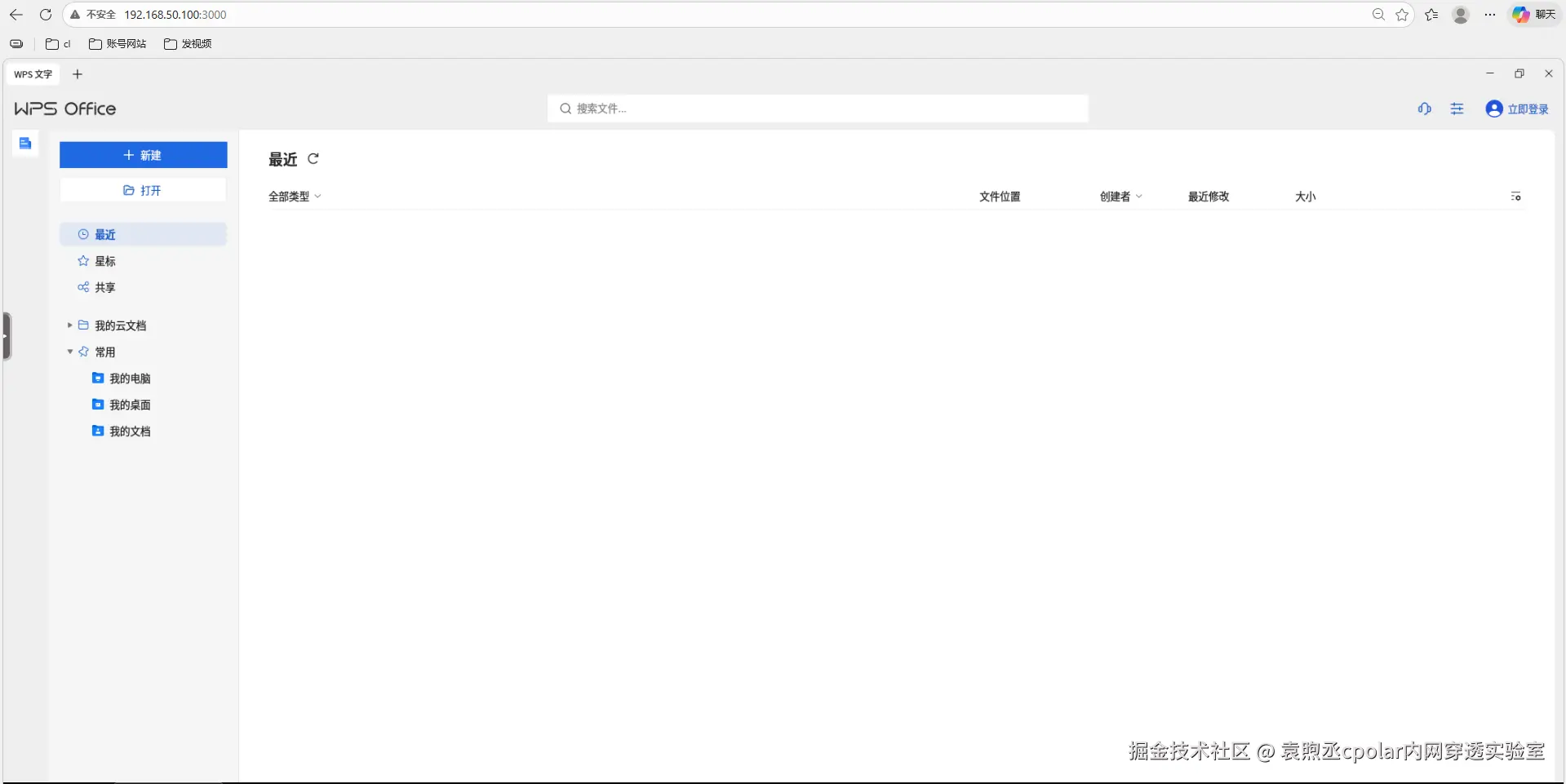Click the 最近修改 column header
Viewport: 1566px width, 784px height.
click(x=1209, y=197)
